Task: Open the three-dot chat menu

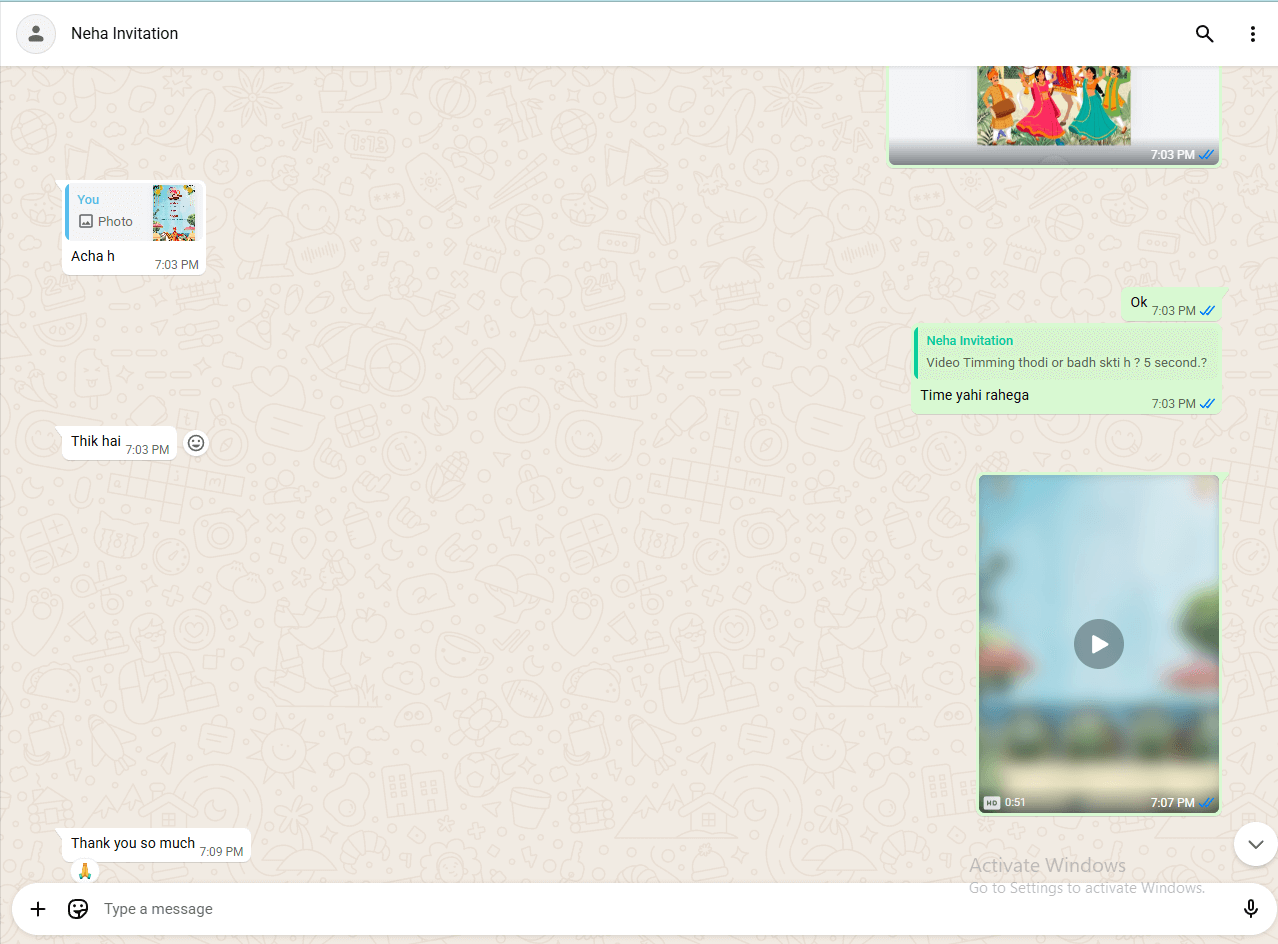Action: [1252, 34]
